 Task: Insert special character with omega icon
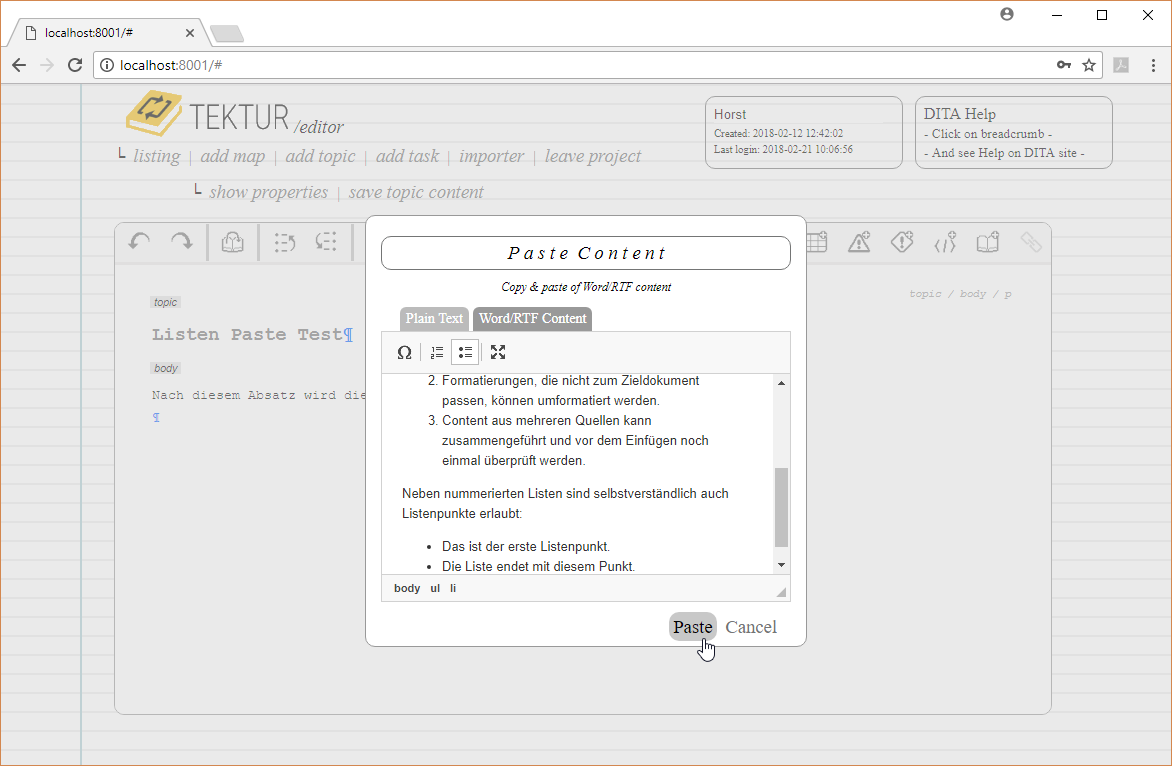tap(404, 352)
